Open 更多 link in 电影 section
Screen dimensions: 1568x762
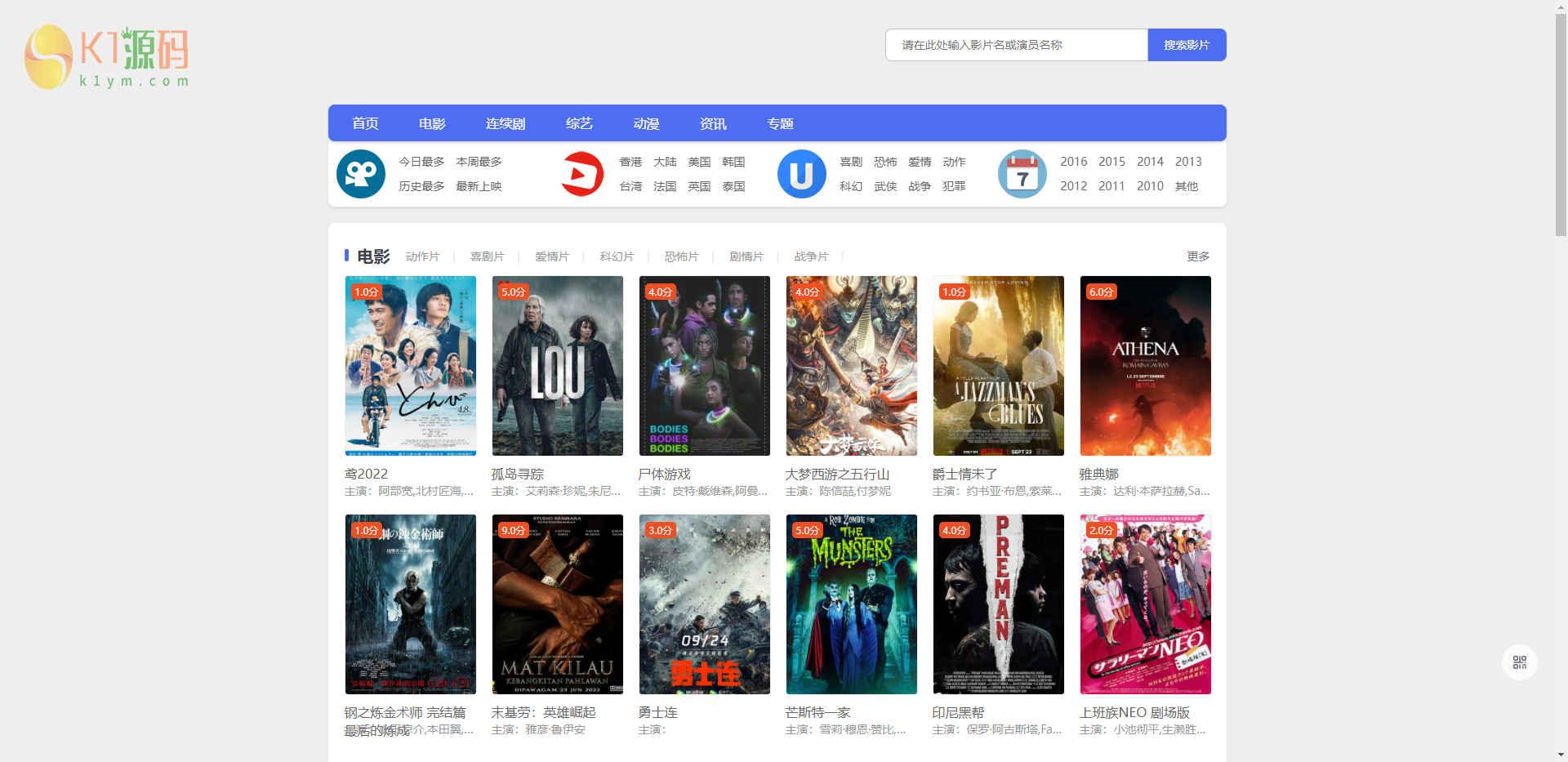1198,256
